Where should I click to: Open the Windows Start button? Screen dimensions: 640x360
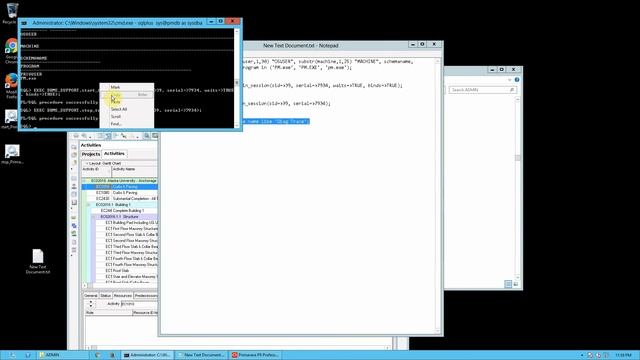click(12, 355)
